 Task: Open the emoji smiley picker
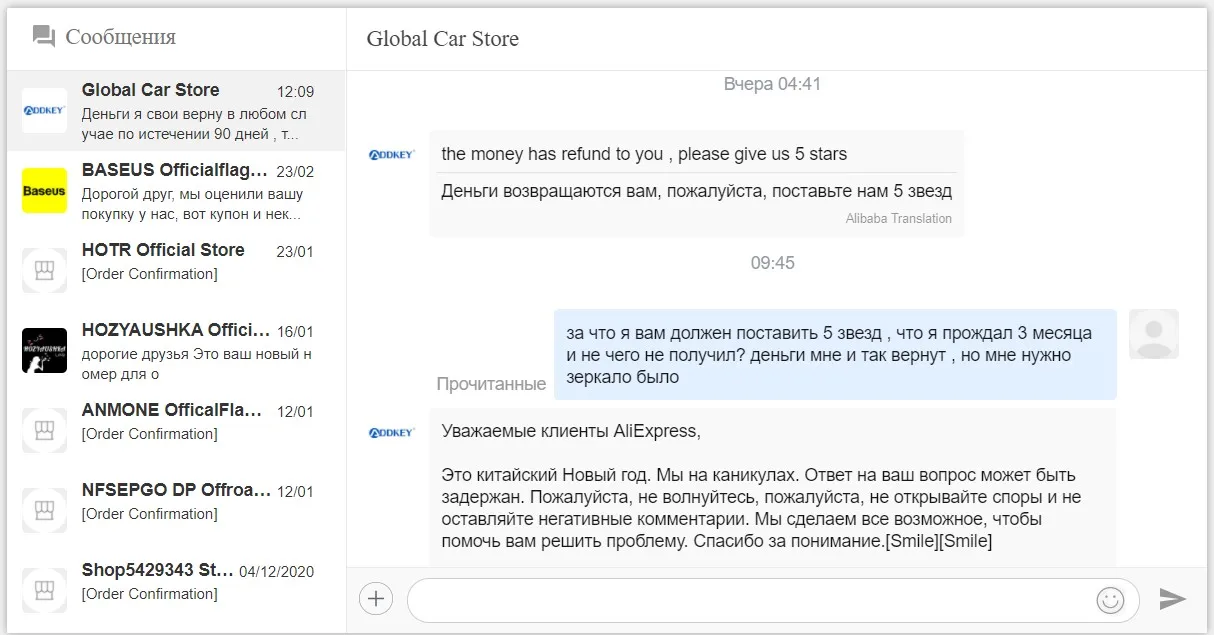tap(1110, 599)
